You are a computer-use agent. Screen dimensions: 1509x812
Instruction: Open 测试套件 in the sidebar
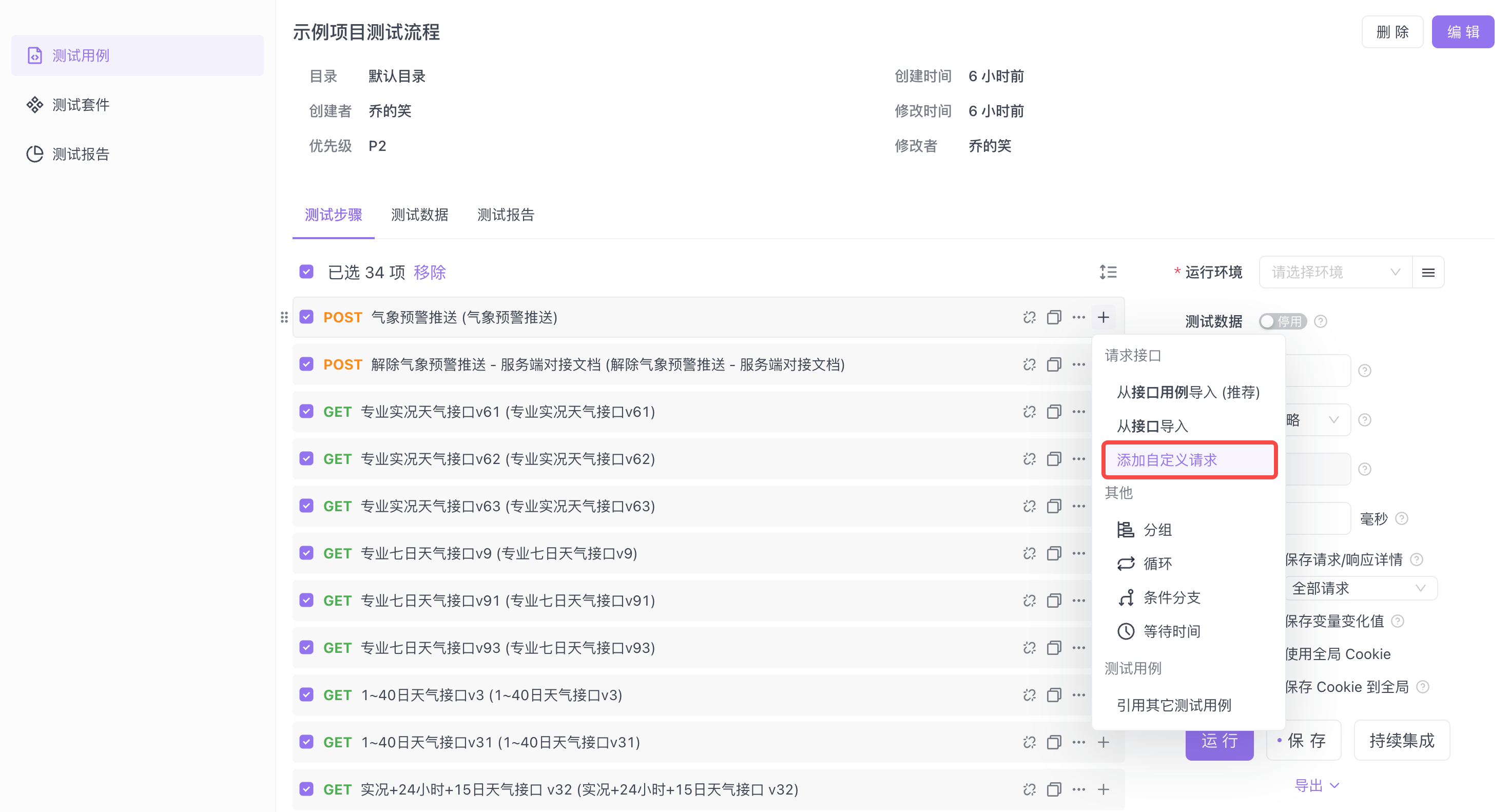(x=81, y=105)
